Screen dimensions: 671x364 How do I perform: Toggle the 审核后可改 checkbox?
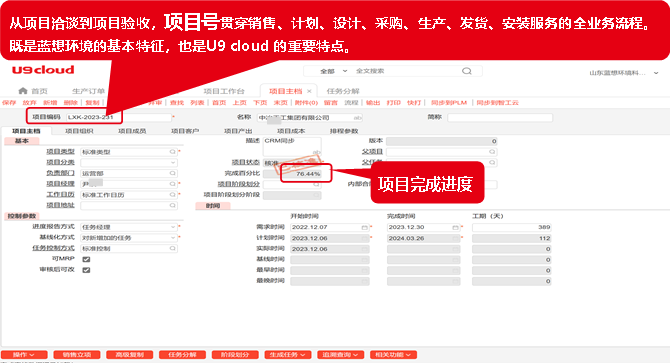point(86,270)
